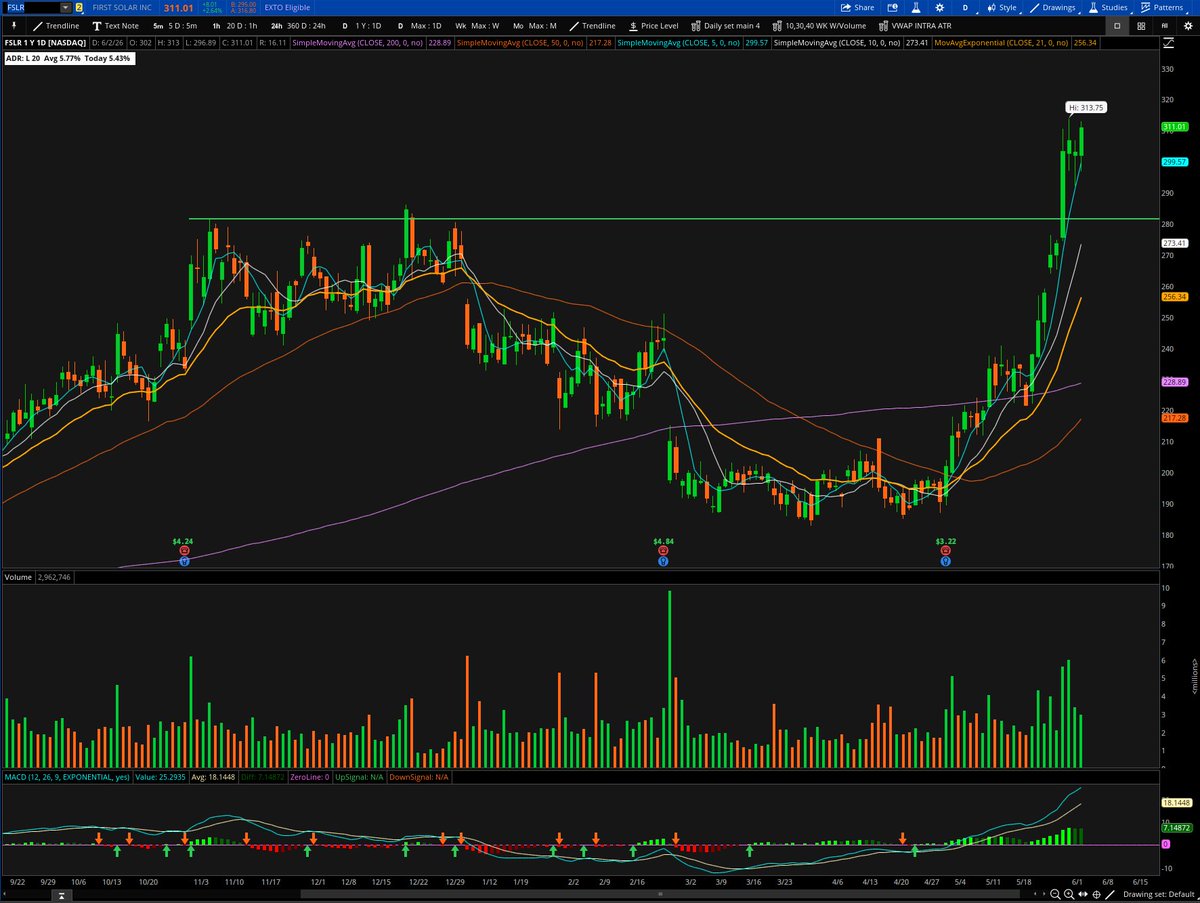Click the $4.24 earnings event marker
This screenshot has height=903, width=1200.
(184, 550)
